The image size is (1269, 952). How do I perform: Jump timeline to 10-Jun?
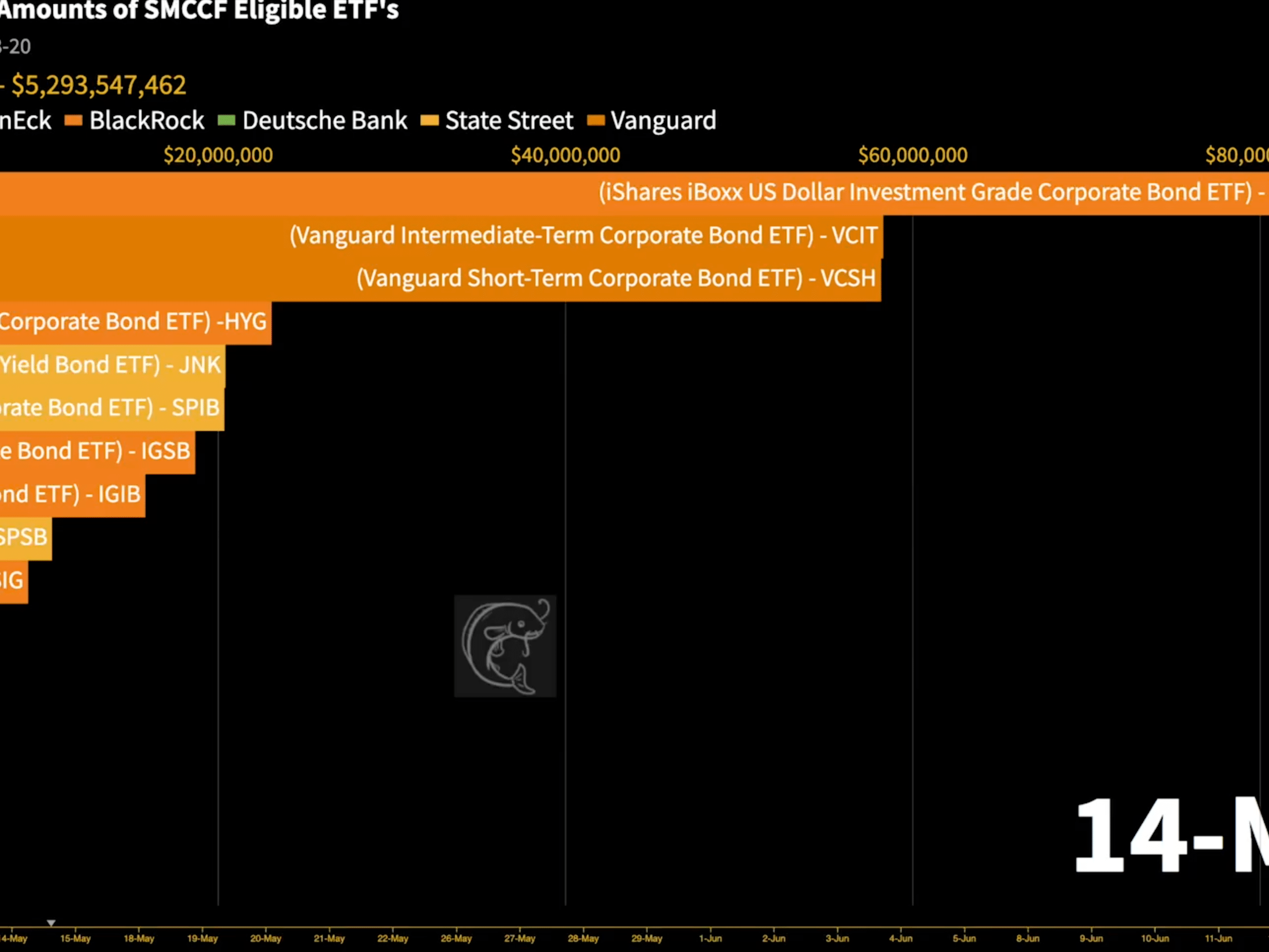(x=1155, y=939)
